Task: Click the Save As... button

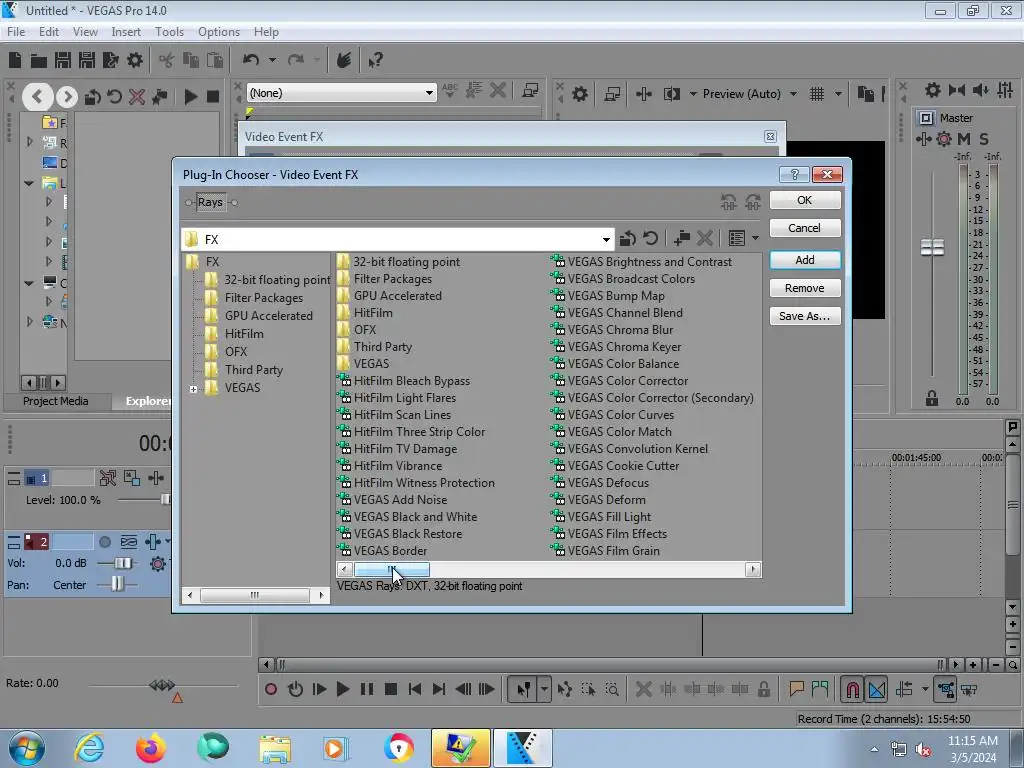Action: click(x=805, y=316)
